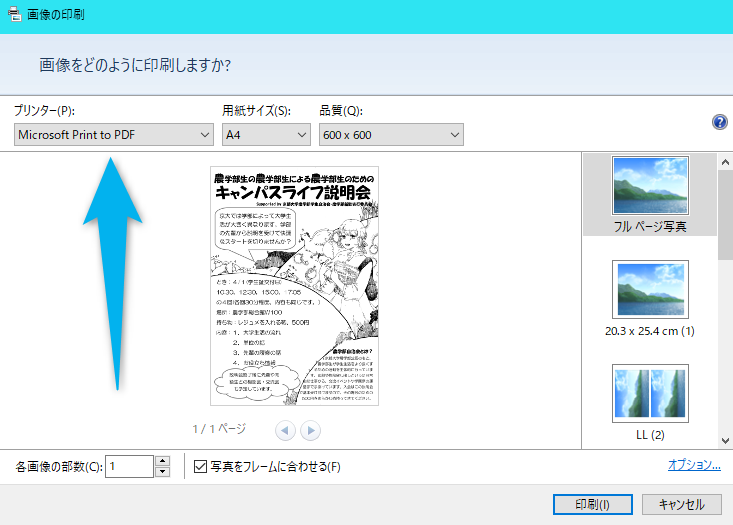Toggle 写真をフレームに合わせる checkbox
The height and width of the screenshot is (525, 733).
click(200, 466)
